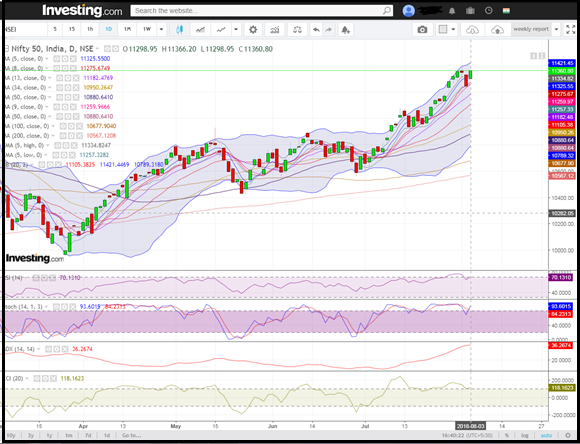Click the search magnifier icon
This screenshot has height=444, width=580.
click(387, 10)
